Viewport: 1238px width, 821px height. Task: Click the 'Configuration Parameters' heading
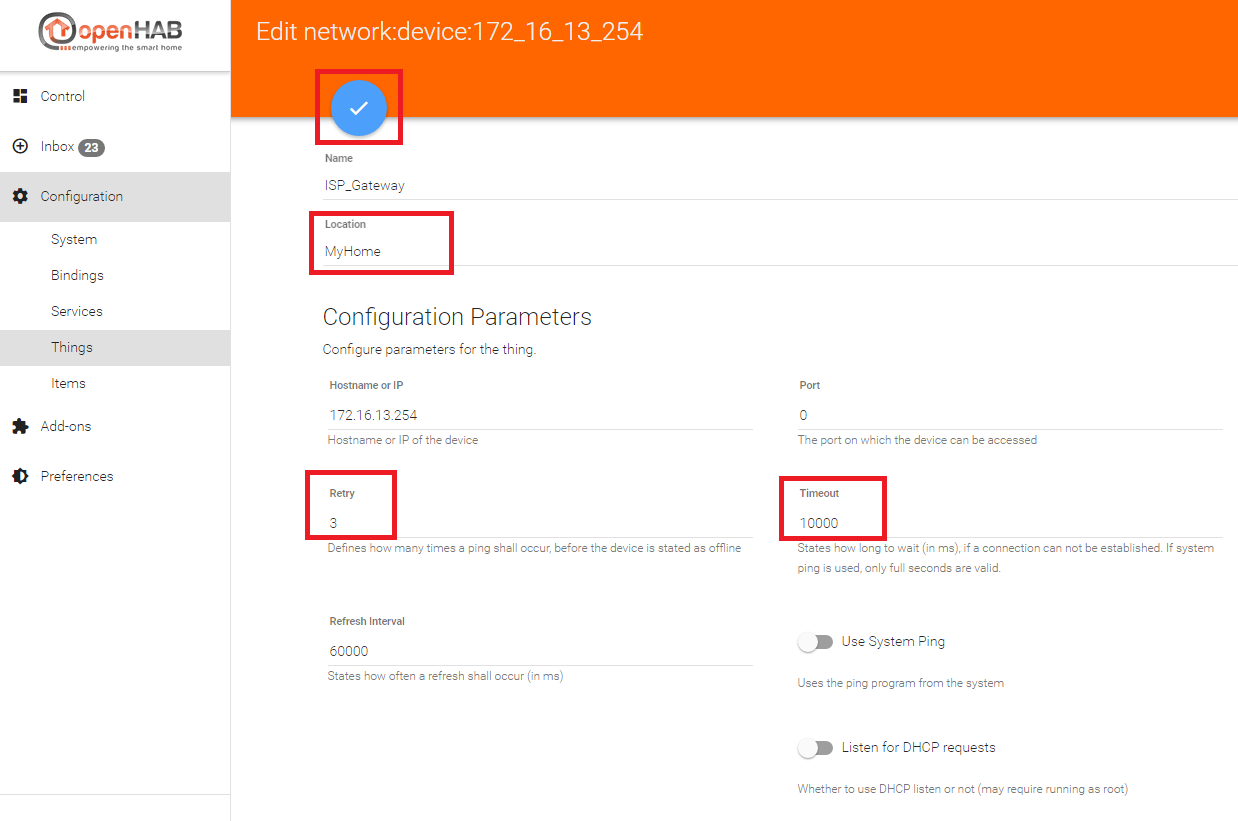[x=457, y=317]
